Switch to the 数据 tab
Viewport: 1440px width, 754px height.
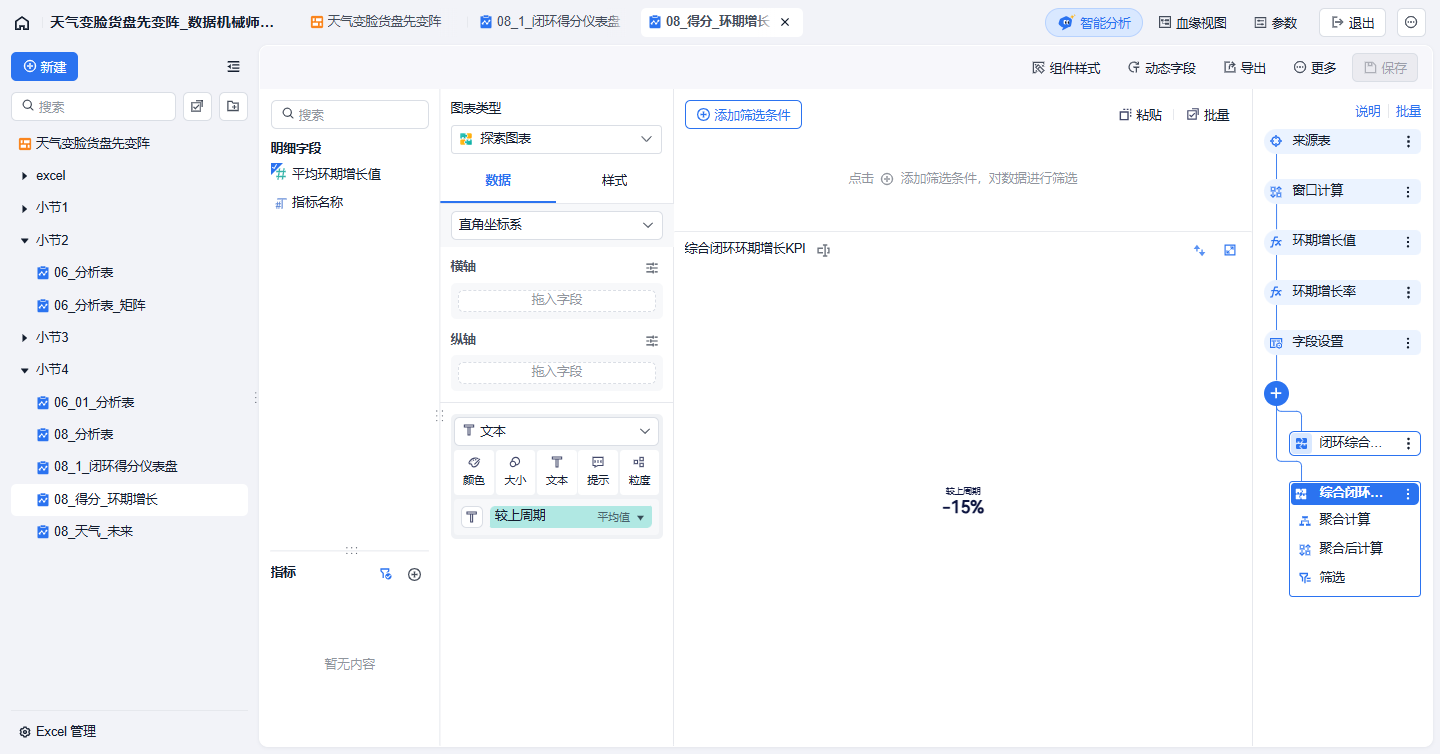498,181
